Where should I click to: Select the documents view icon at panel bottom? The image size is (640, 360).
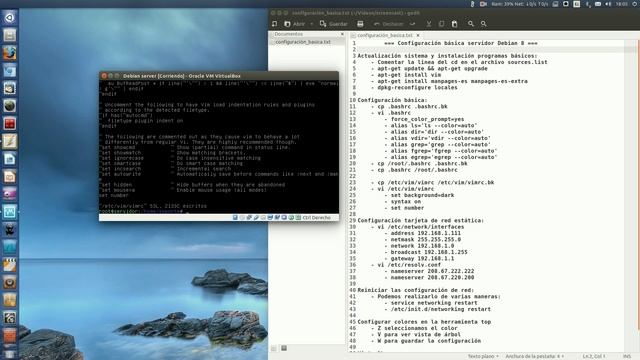click(274, 348)
